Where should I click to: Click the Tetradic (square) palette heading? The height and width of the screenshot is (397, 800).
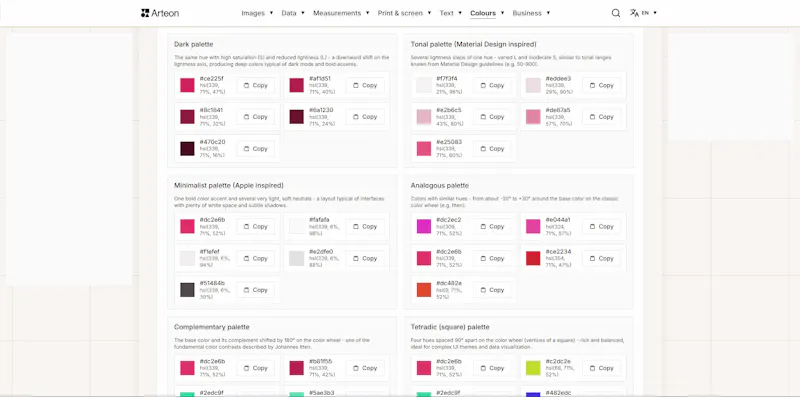(x=450, y=327)
